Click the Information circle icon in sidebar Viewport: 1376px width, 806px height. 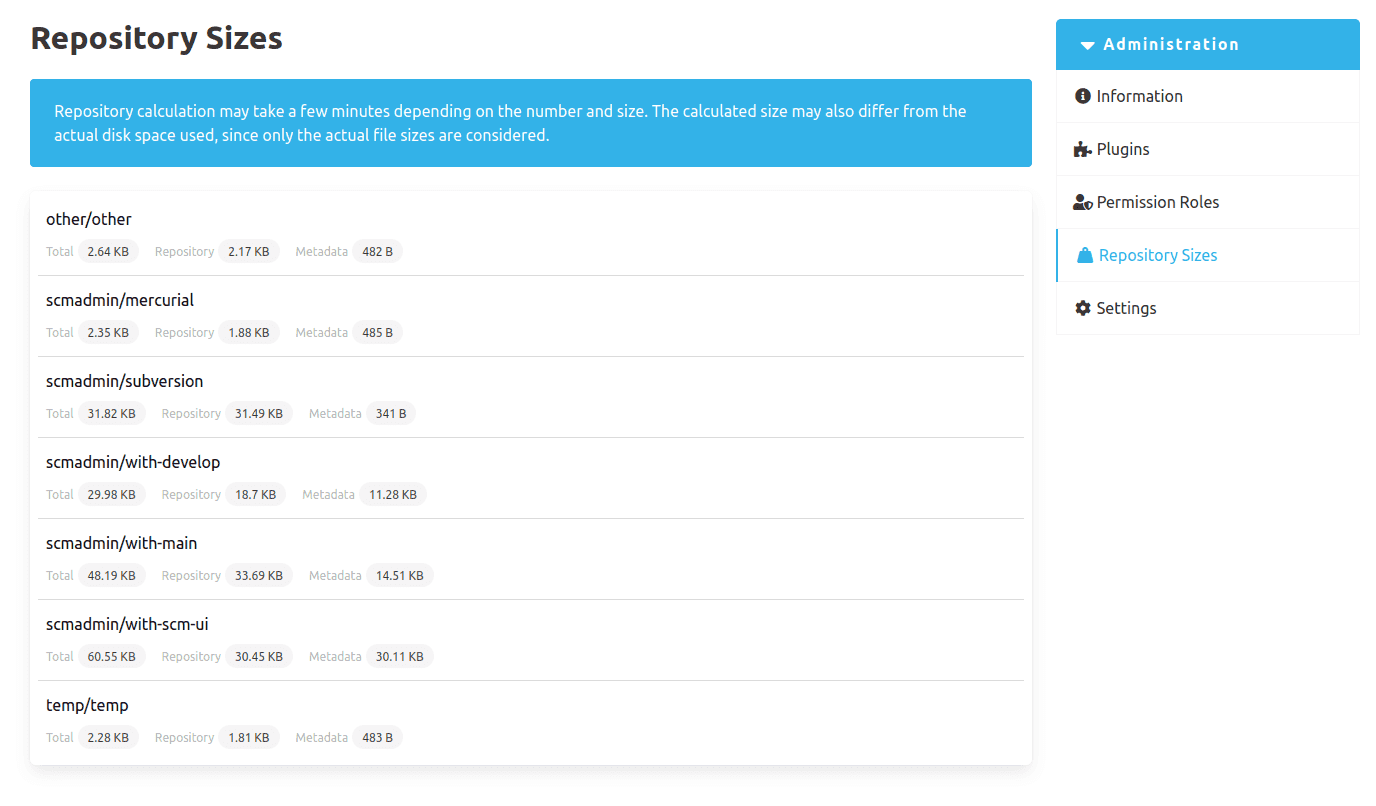coord(1082,96)
